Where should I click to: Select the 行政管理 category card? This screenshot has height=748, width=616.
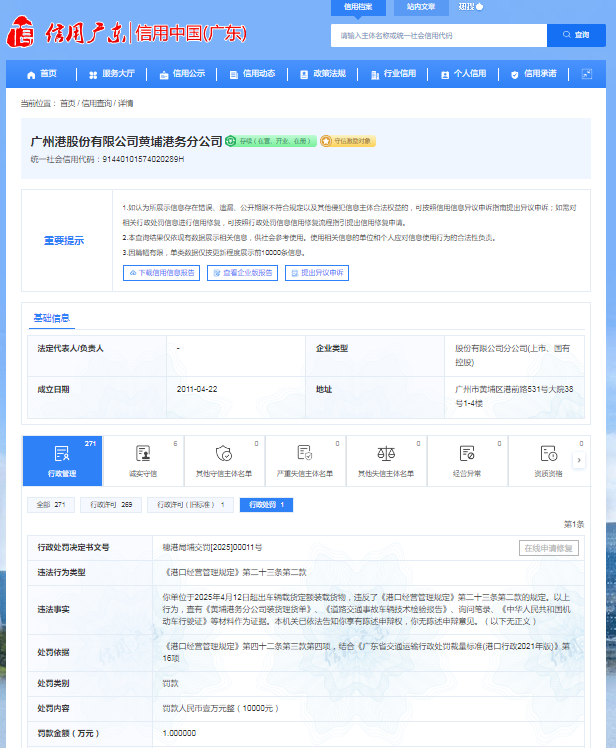pos(63,461)
